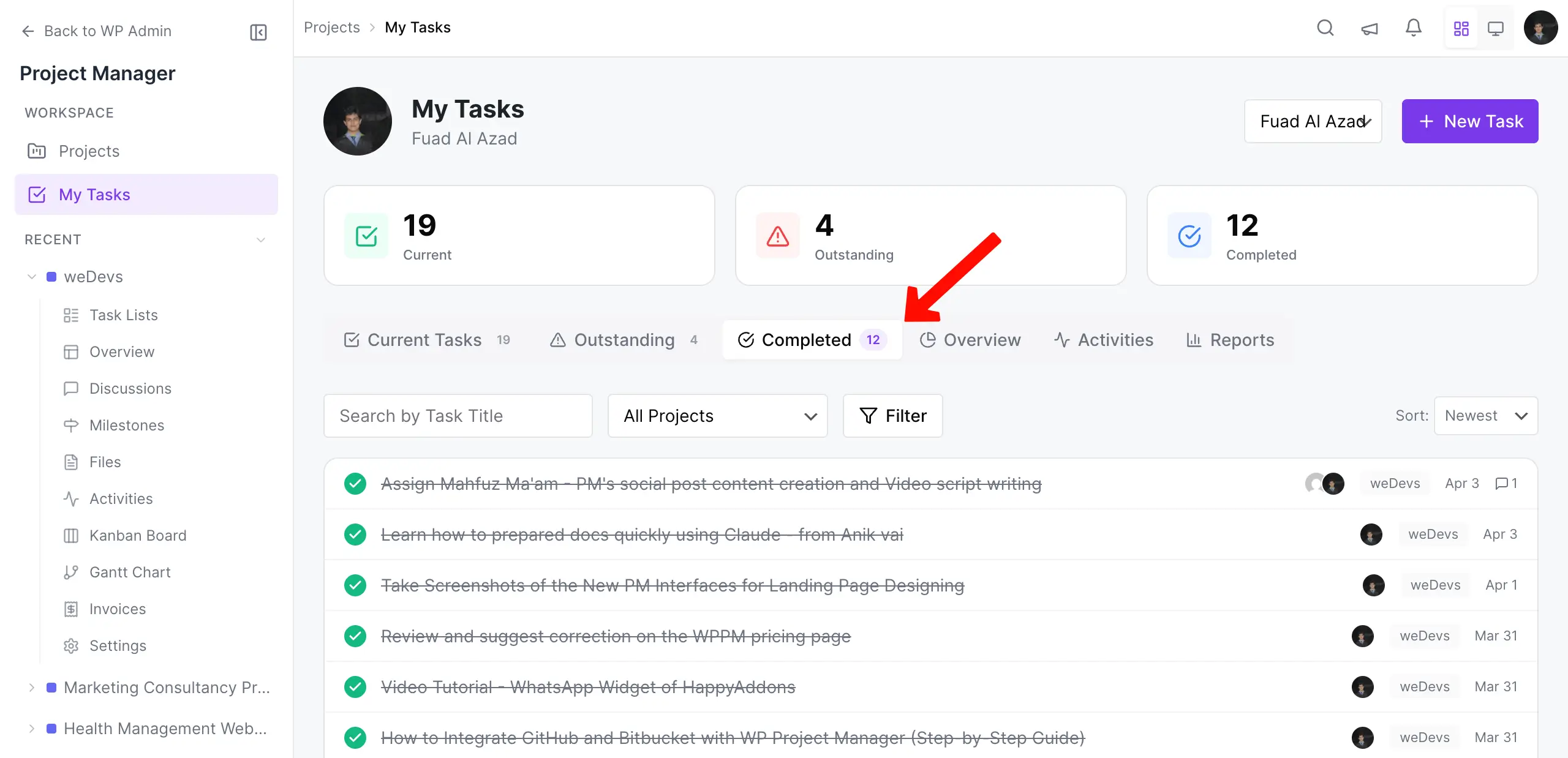Mark the WhatsApp Widget task incomplete
Screen dimensions: 1568x758
(x=355, y=686)
